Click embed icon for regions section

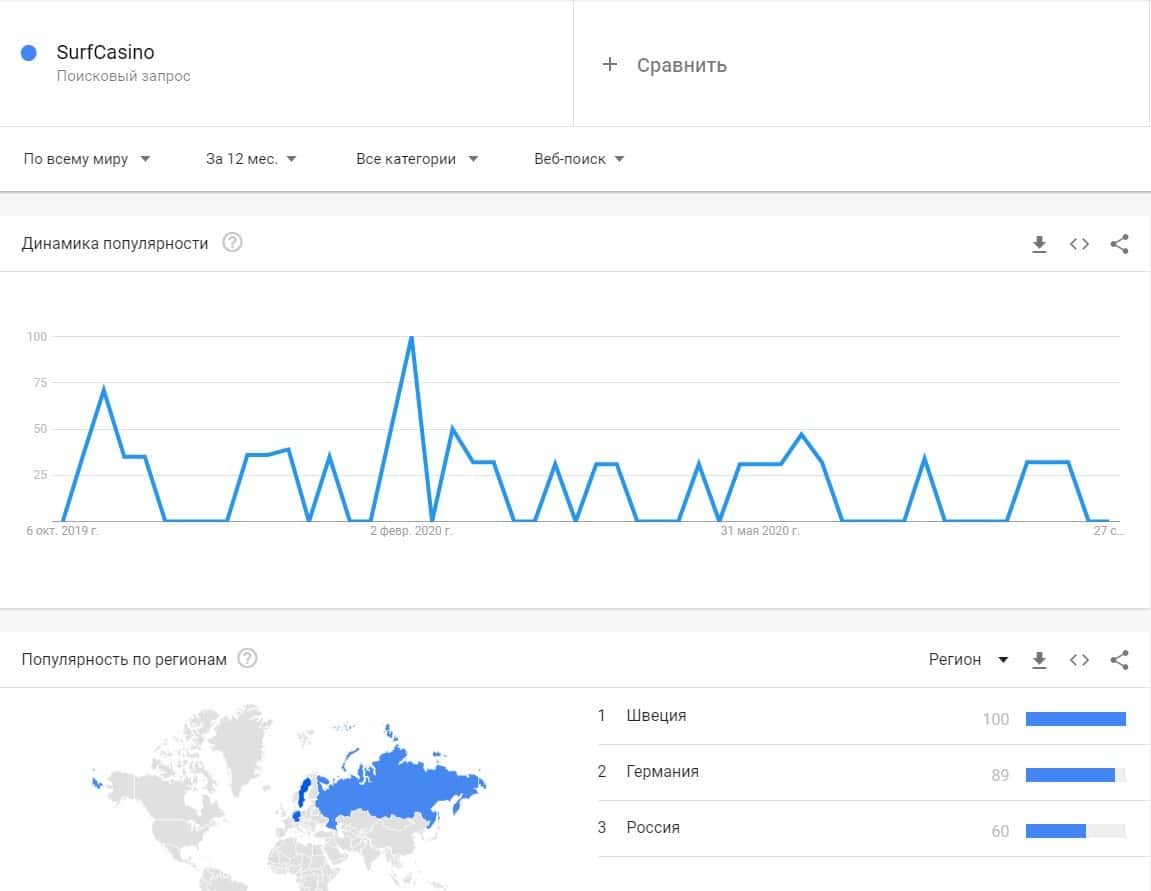coord(1079,660)
